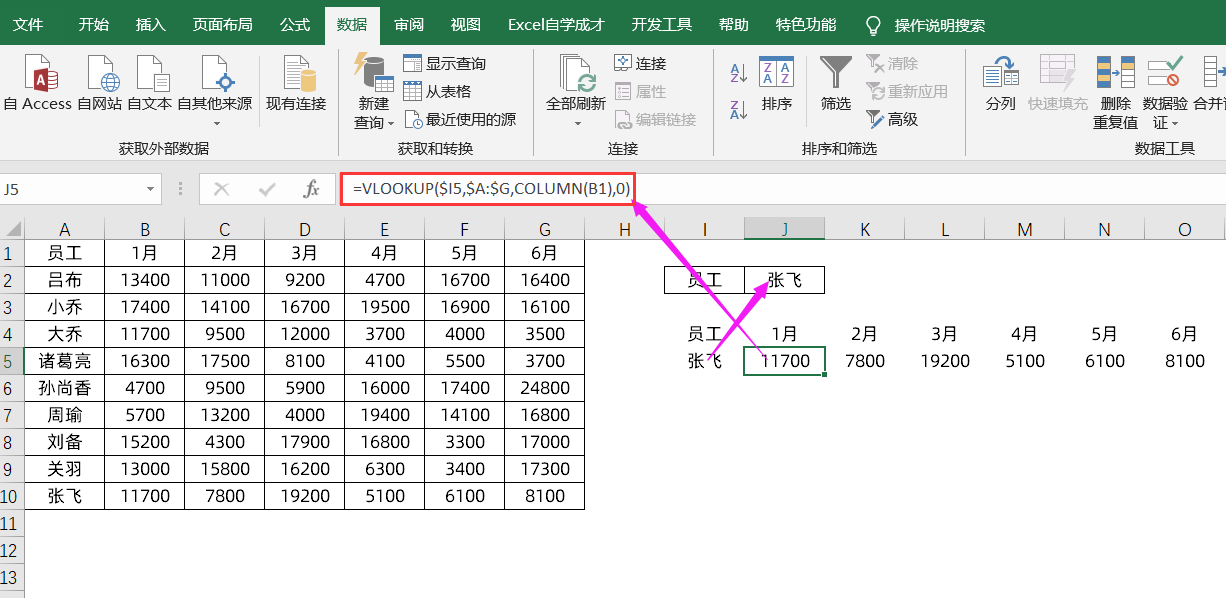The height and width of the screenshot is (598, 1226).
Task: Open the 文件 file tab
Action: (28, 24)
